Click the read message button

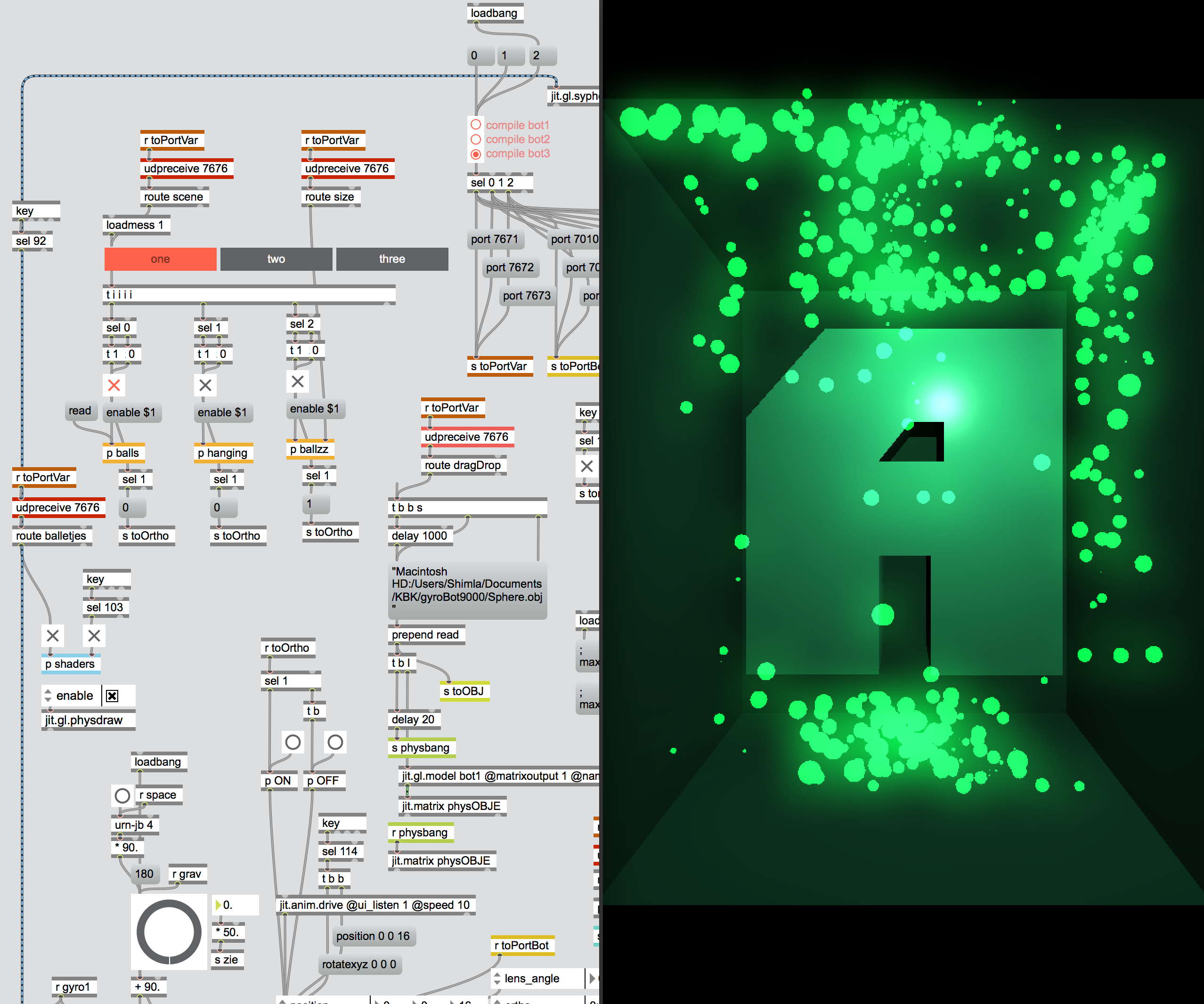point(80,411)
